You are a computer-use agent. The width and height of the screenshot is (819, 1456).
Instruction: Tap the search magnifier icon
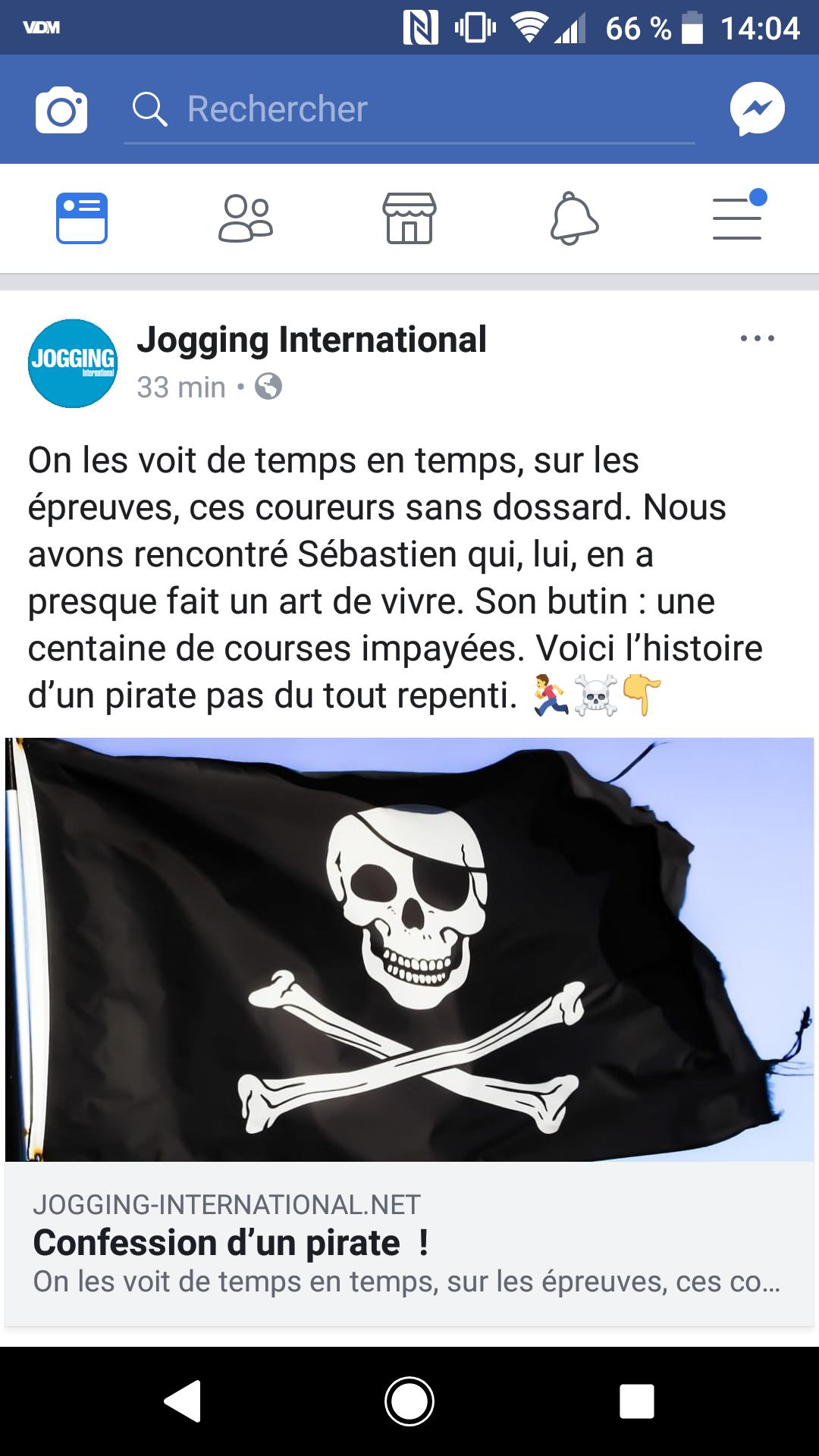tap(149, 109)
